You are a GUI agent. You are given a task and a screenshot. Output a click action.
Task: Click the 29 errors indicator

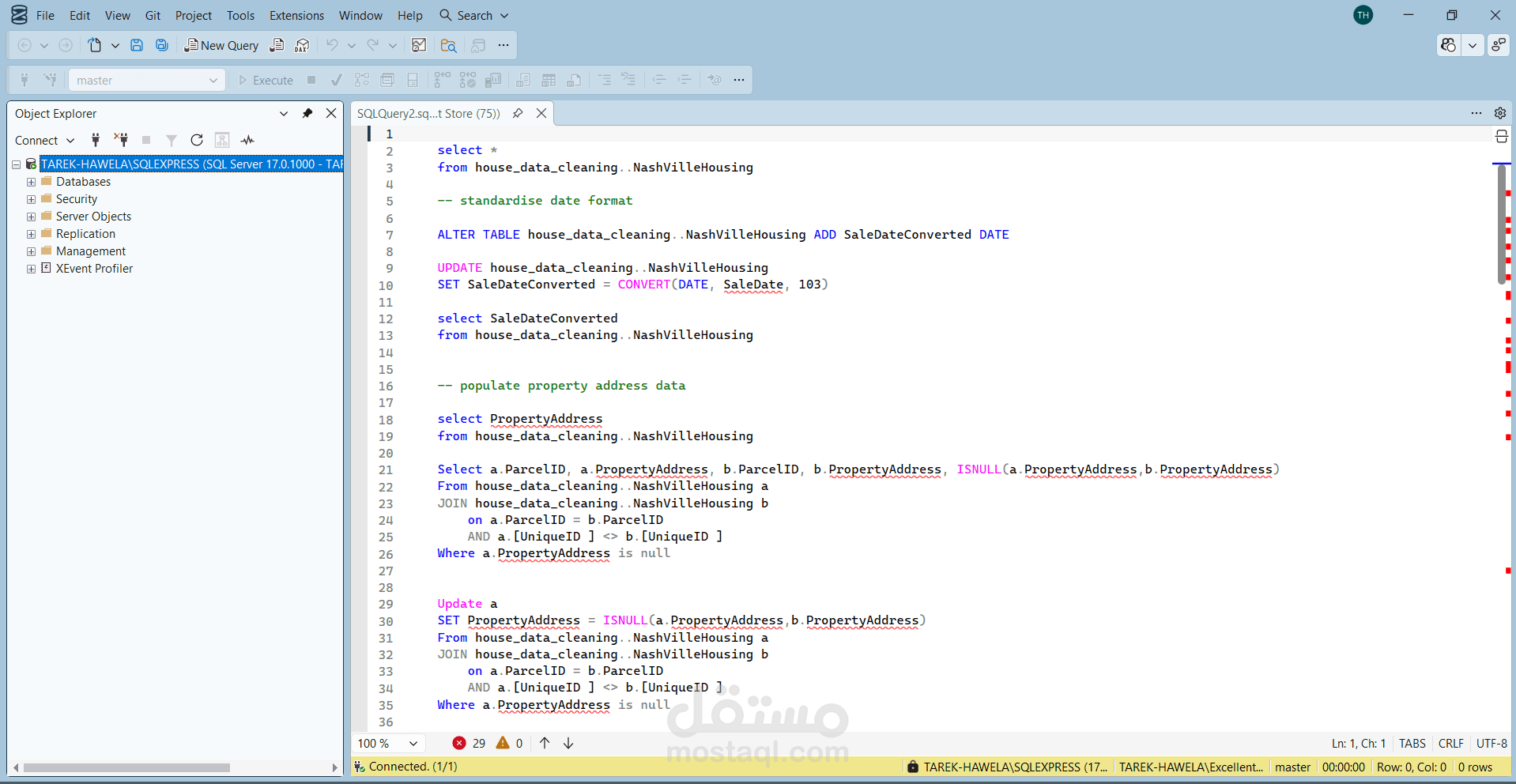(469, 743)
